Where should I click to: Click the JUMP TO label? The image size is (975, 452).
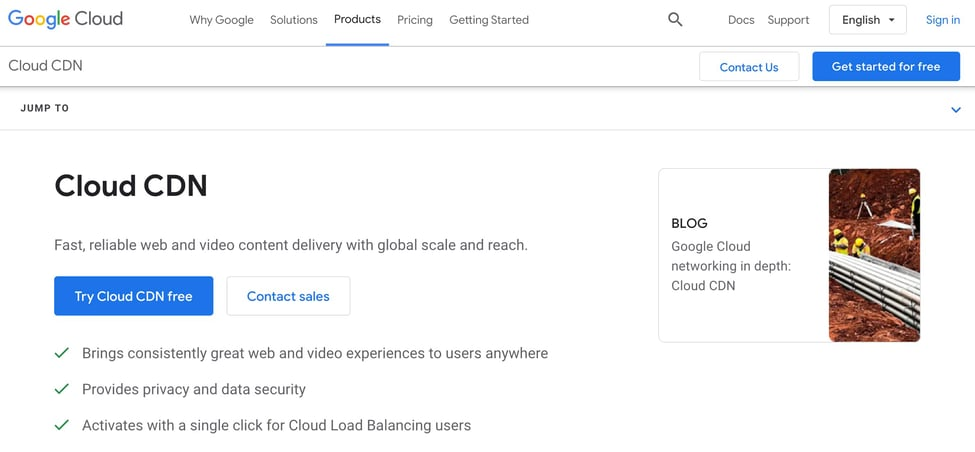(45, 108)
